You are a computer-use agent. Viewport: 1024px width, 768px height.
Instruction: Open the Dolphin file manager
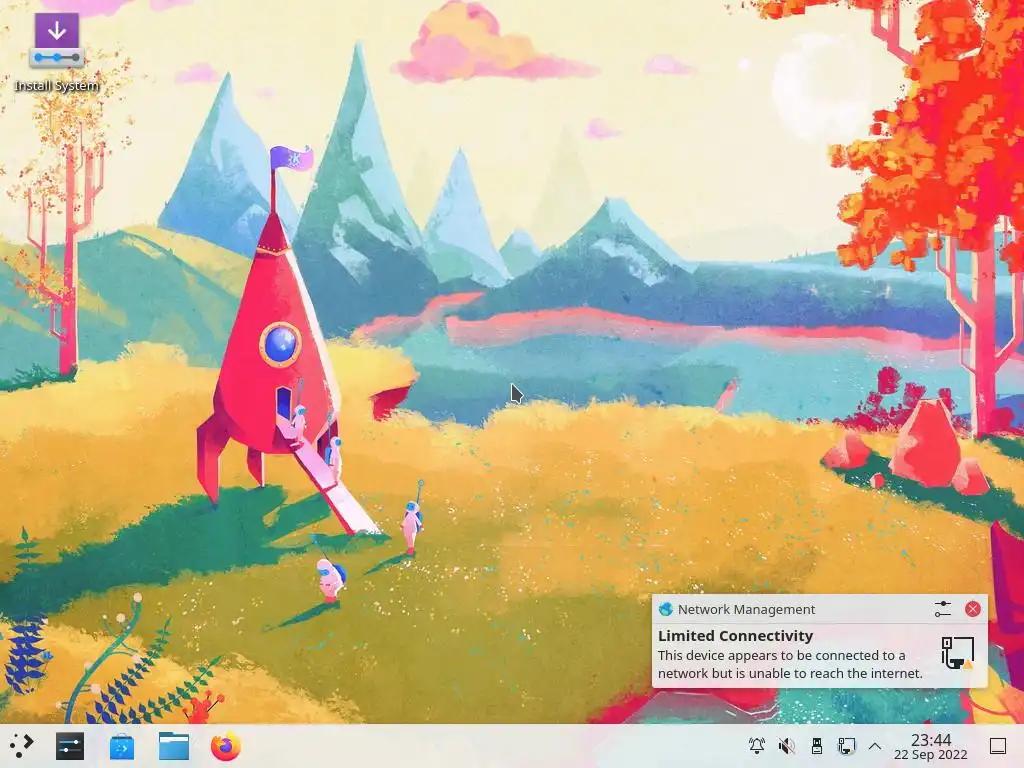pyautogui.click(x=174, y=746)
